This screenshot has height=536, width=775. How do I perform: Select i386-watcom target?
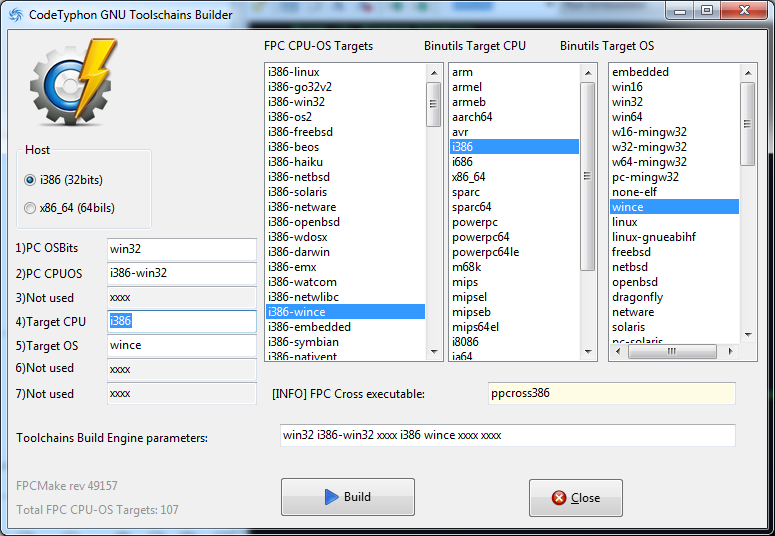345,282
